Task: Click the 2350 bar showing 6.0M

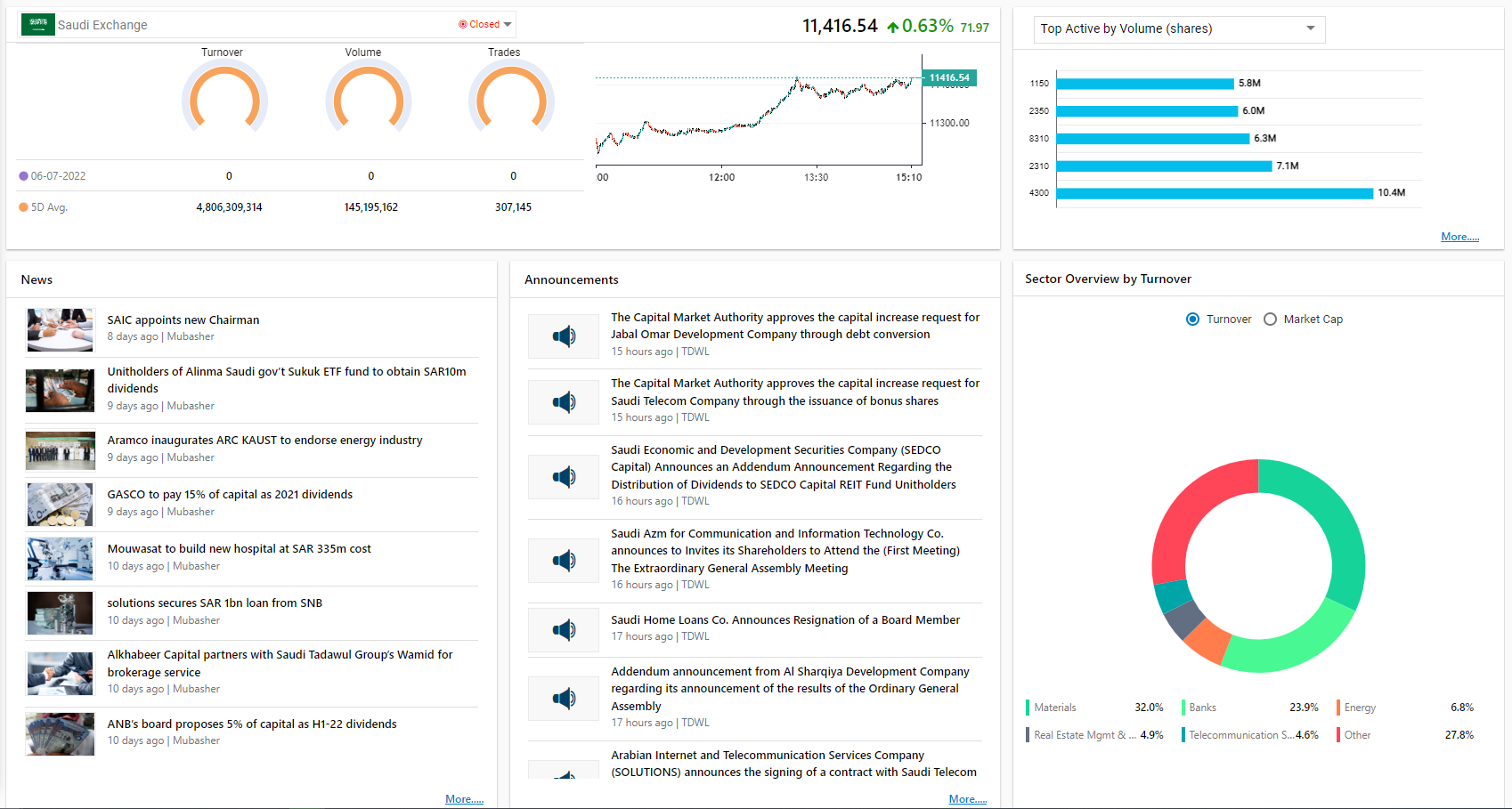Action: (1147, 111)
